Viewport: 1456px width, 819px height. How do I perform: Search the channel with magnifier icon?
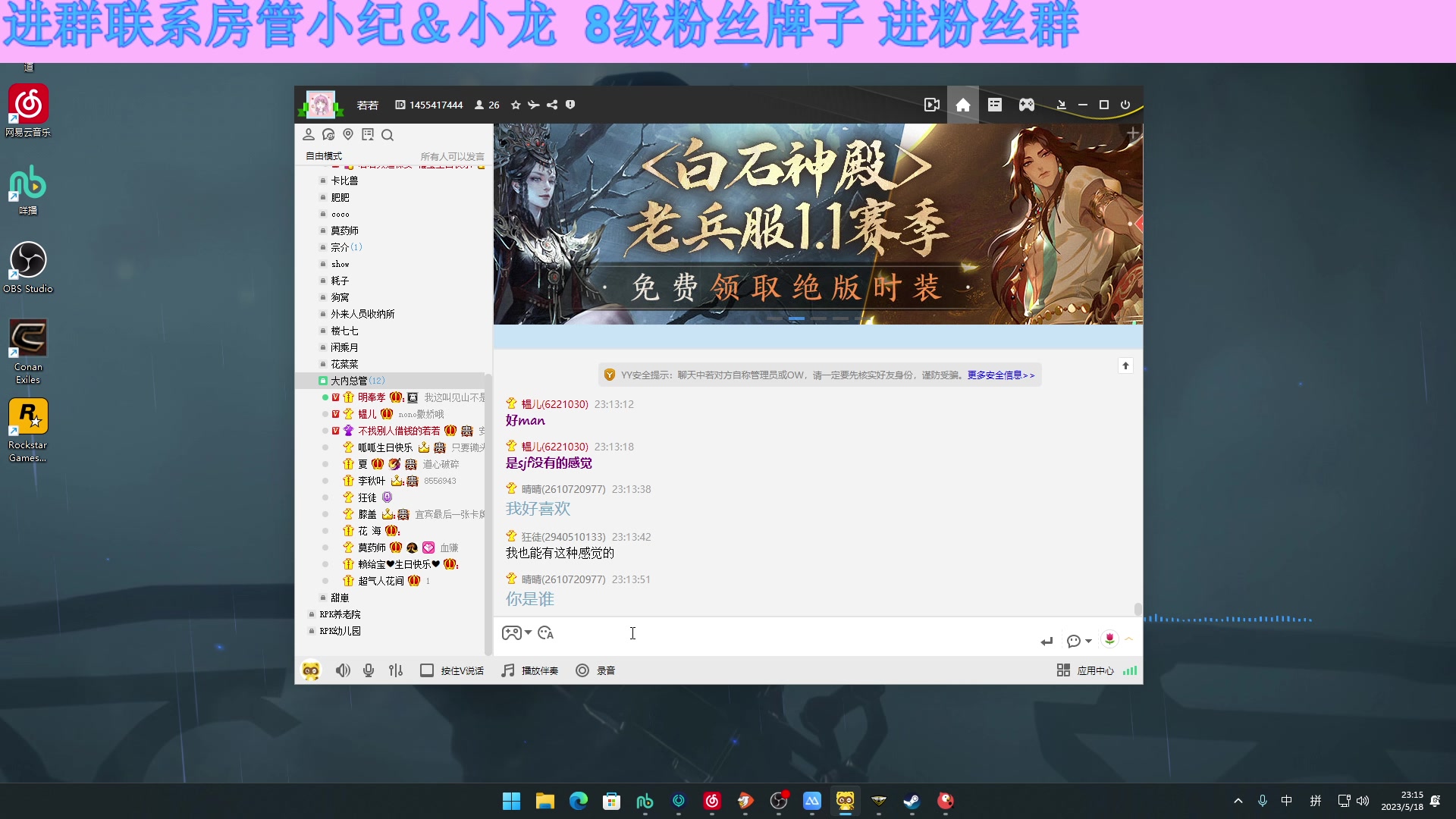pos(388,134)
